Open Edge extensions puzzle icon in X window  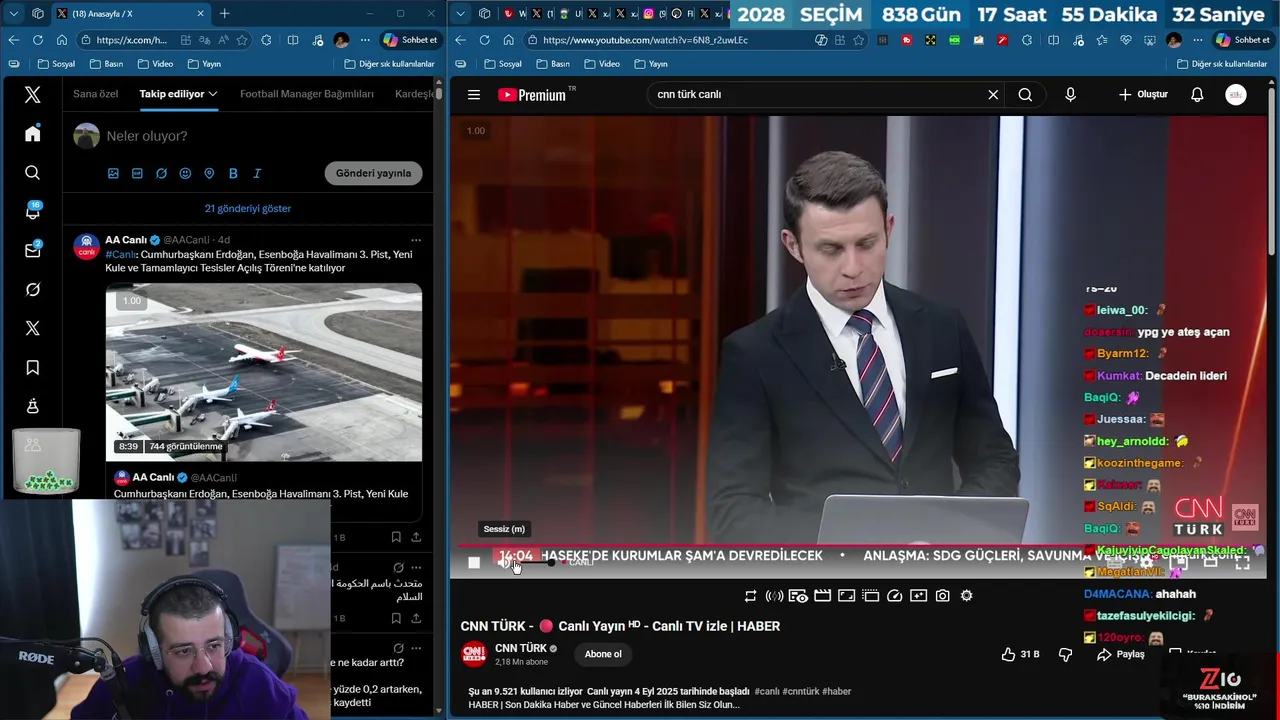coord(266,40)
